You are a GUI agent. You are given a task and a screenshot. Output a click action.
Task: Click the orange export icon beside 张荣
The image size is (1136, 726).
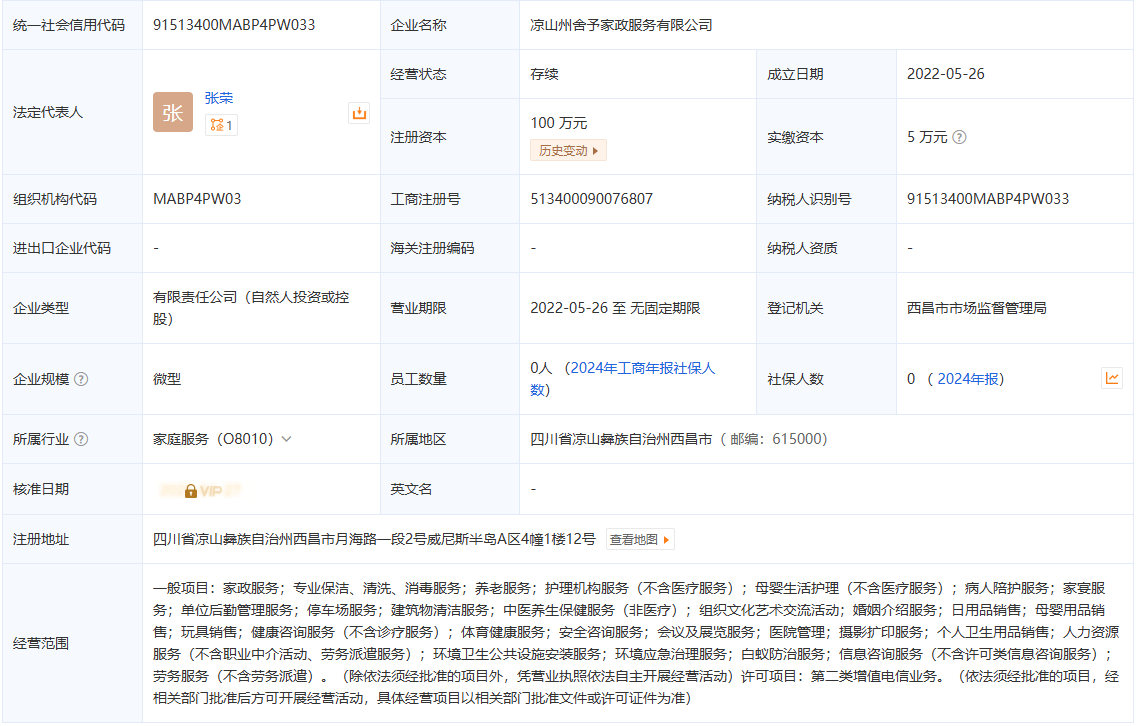359,113
